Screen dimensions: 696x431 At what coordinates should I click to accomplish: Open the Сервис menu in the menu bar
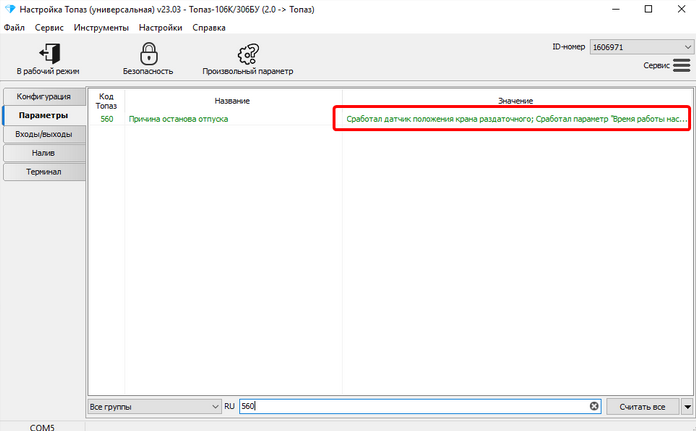click(49, 28)
